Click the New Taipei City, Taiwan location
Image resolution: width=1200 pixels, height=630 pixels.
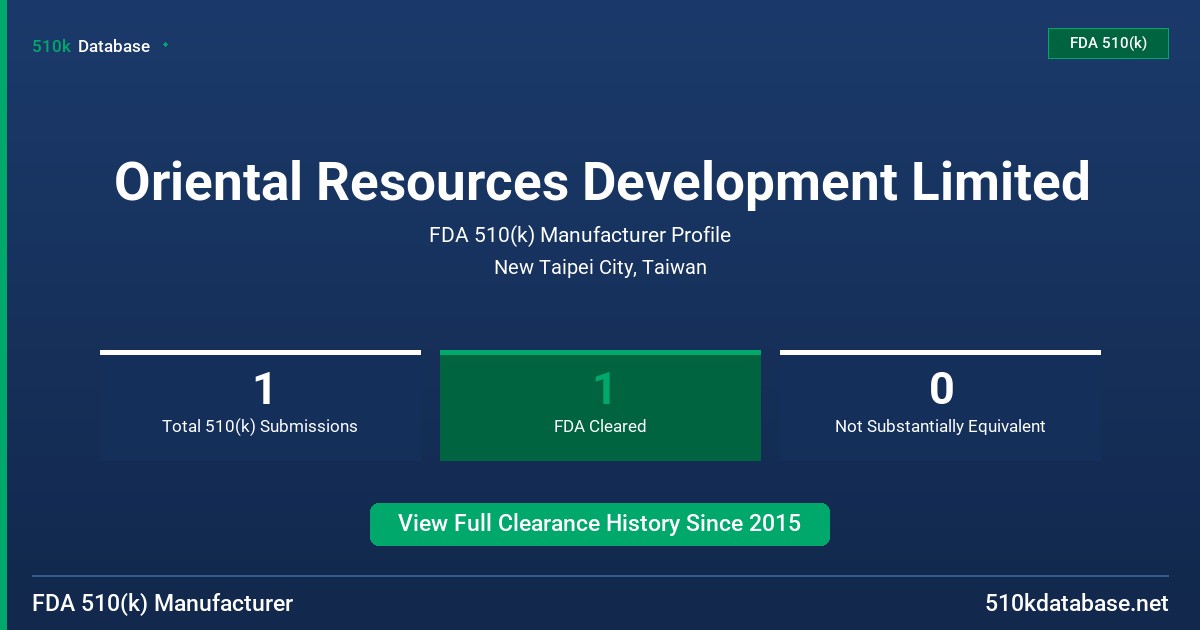coord(600,268)
